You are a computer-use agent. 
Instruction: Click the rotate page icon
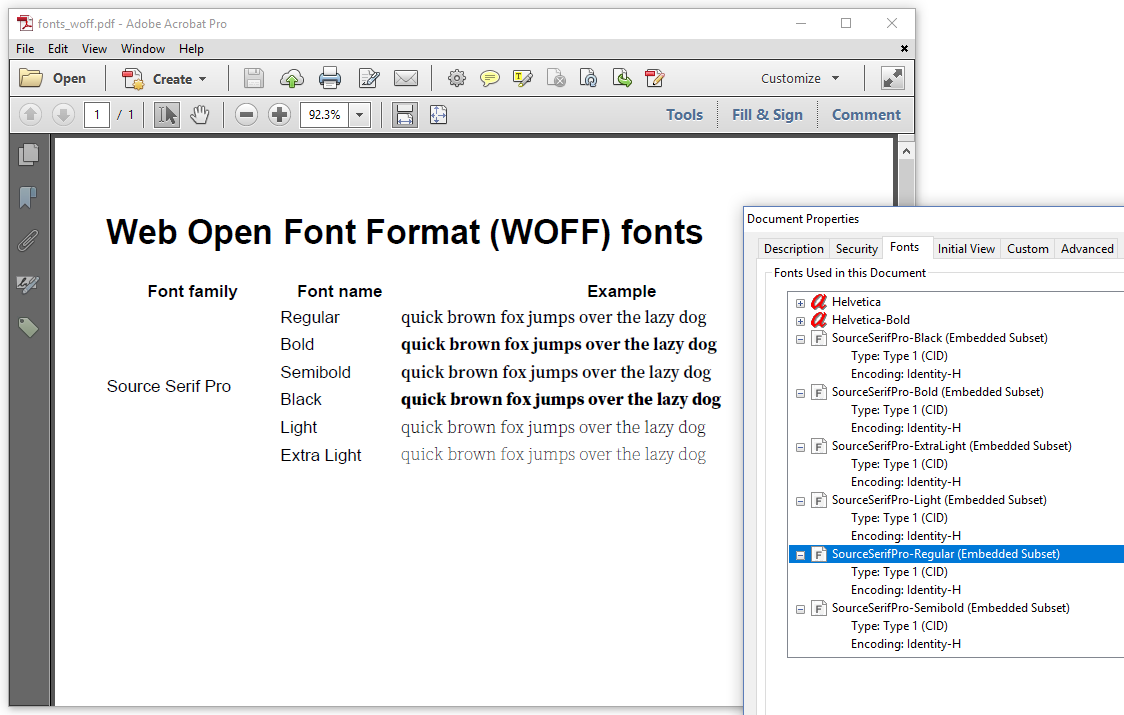point(589,78)
